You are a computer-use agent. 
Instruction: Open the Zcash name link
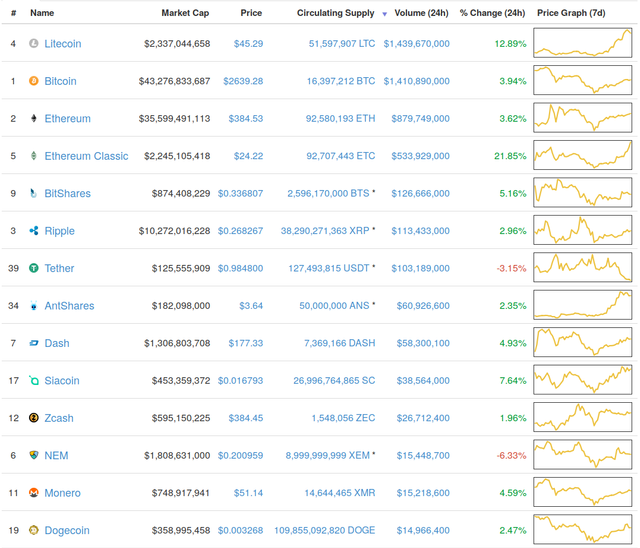coord(59,418)
